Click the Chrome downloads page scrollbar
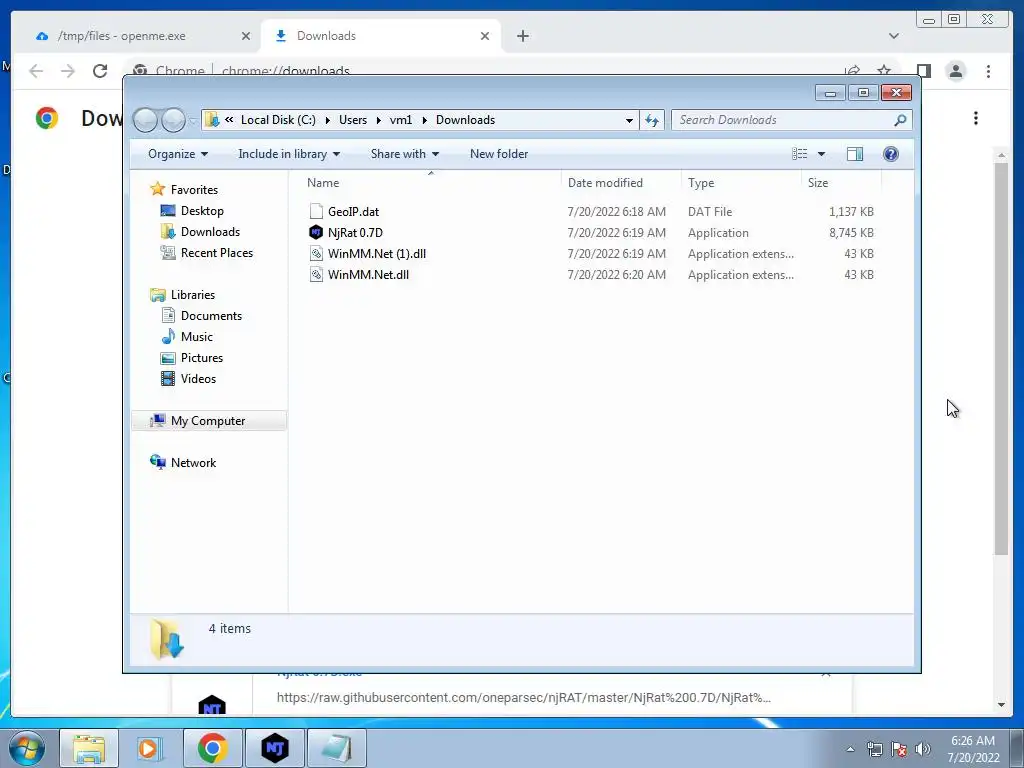The height and width of the screenshot is (768, 1024). tap(1001, 359)
